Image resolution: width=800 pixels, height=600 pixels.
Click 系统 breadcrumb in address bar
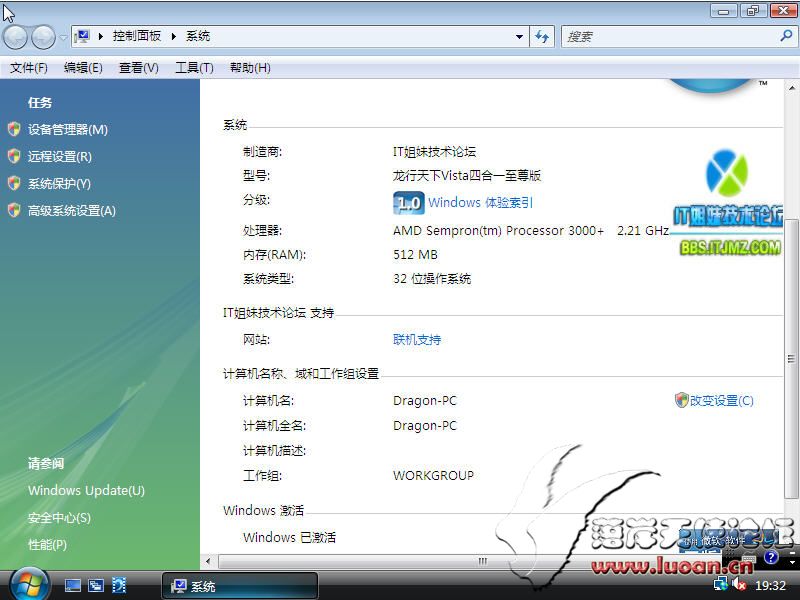click(x=198, y=36)
